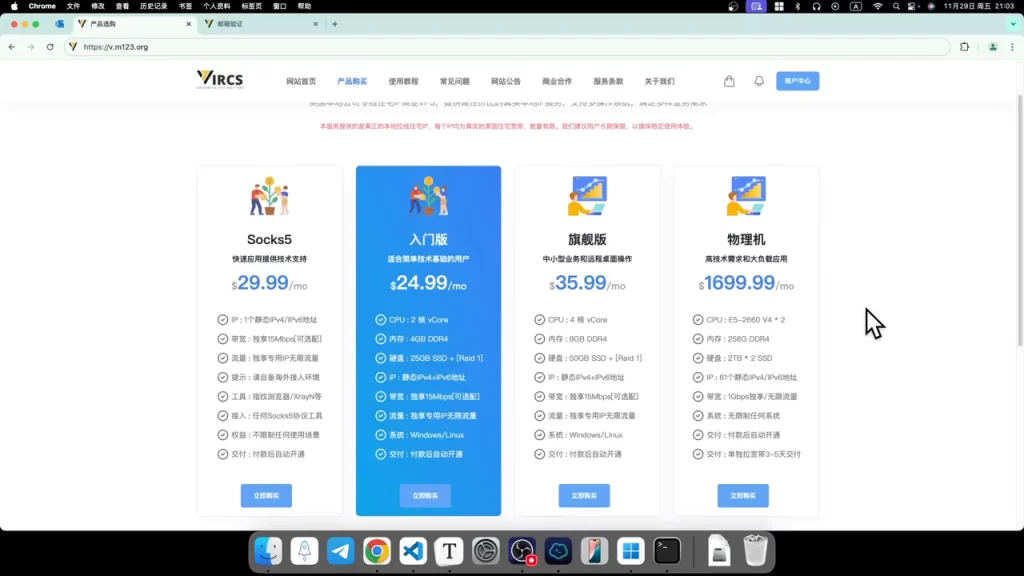Viewport: 1024px width, 576px height.
Task: Click the VIRCS site logo
Action: 220,80
